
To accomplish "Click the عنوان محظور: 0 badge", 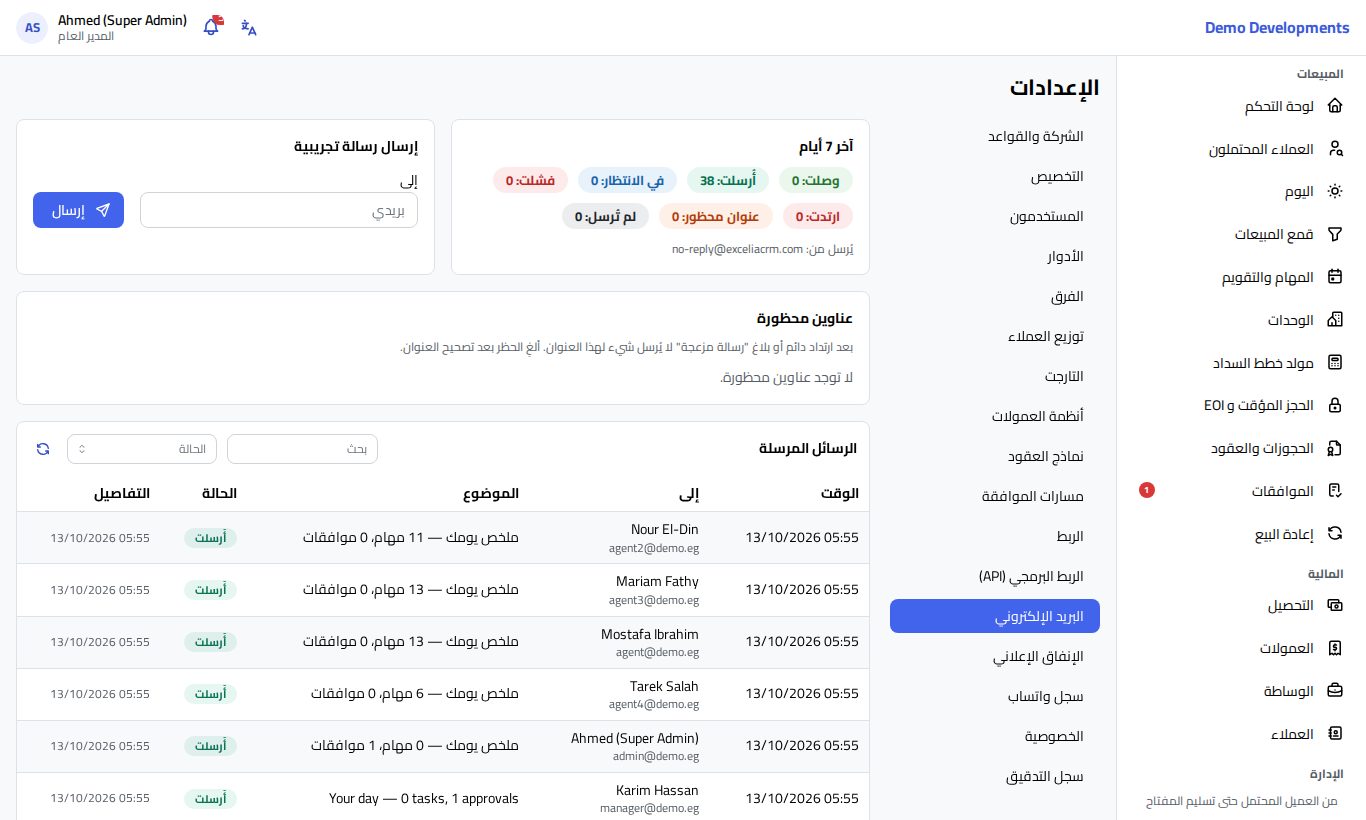I will (715, 216).
